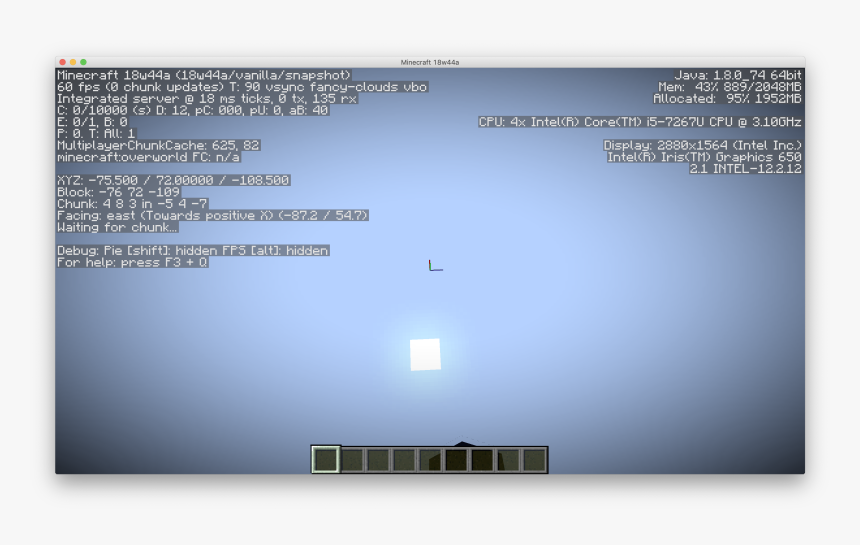Close the Minecraft 18w44a window
860x545 pixels.
pyautogui.click(x=63, y=62)
